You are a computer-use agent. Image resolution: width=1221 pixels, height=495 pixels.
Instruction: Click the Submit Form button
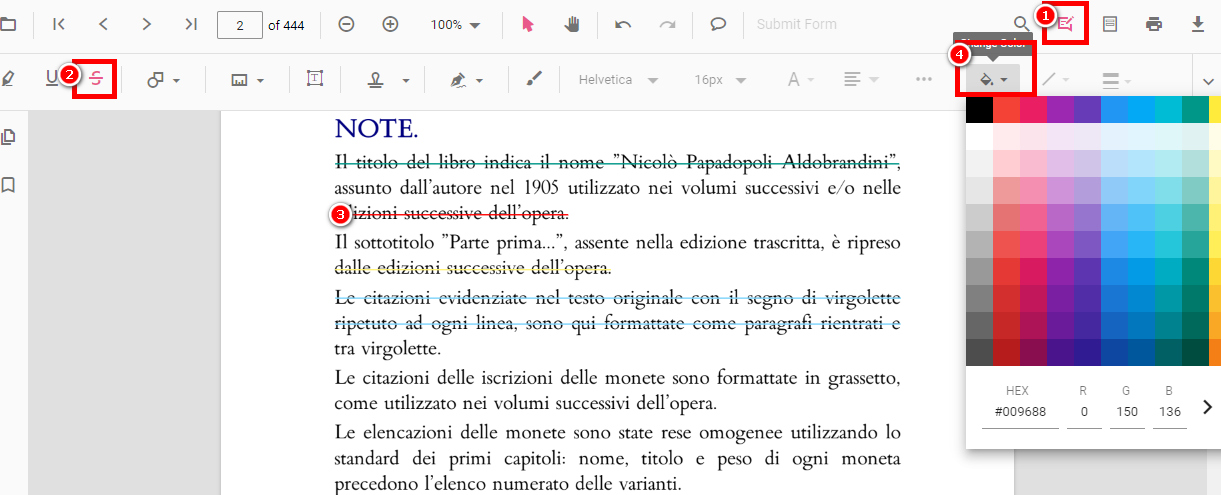tap(795, 24)
